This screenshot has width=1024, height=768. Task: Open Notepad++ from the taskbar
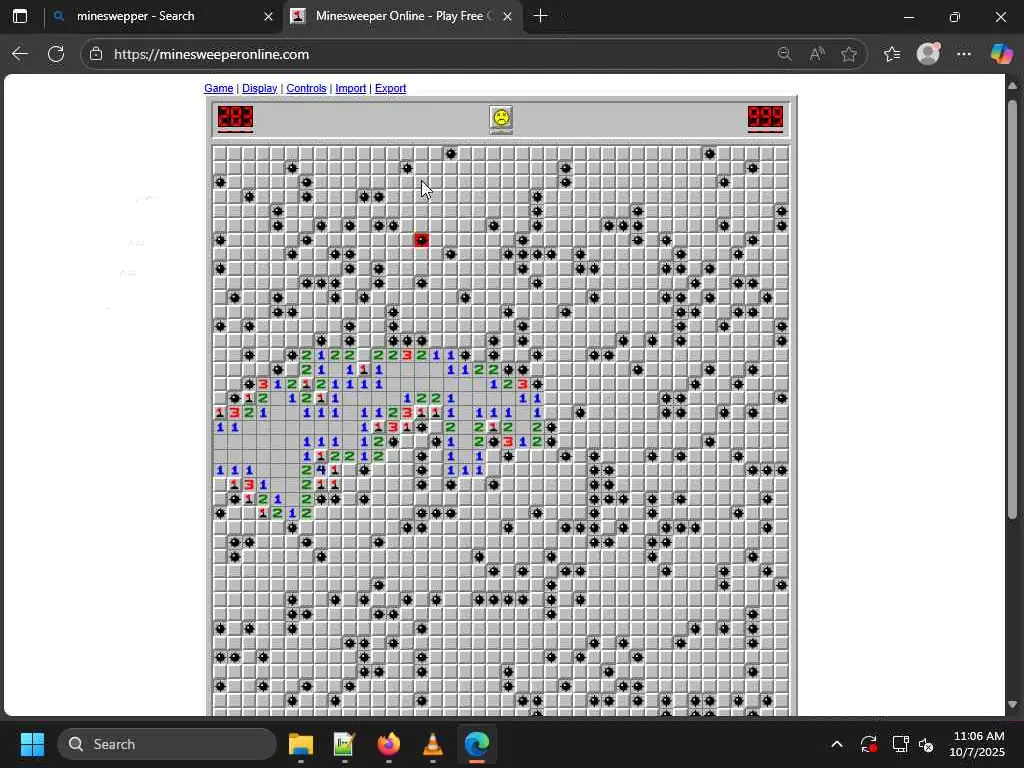tap(344, 744)
